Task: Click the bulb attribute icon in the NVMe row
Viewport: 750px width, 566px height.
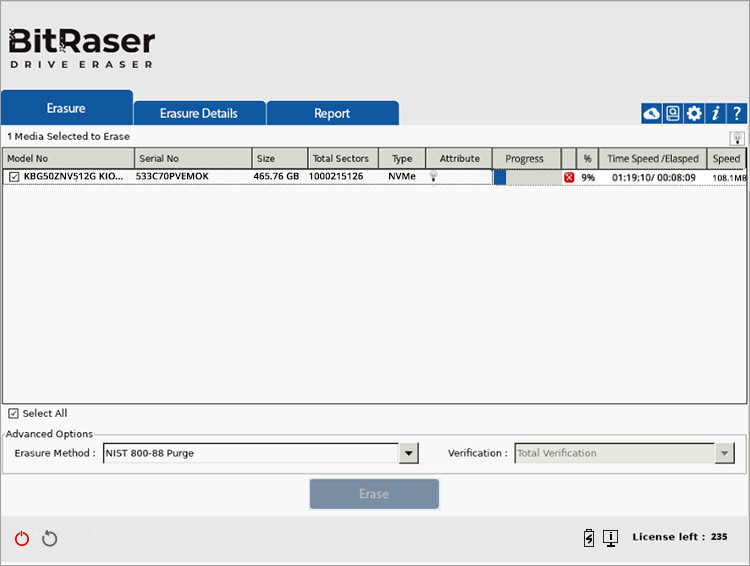Action: (x=433, y=177)
